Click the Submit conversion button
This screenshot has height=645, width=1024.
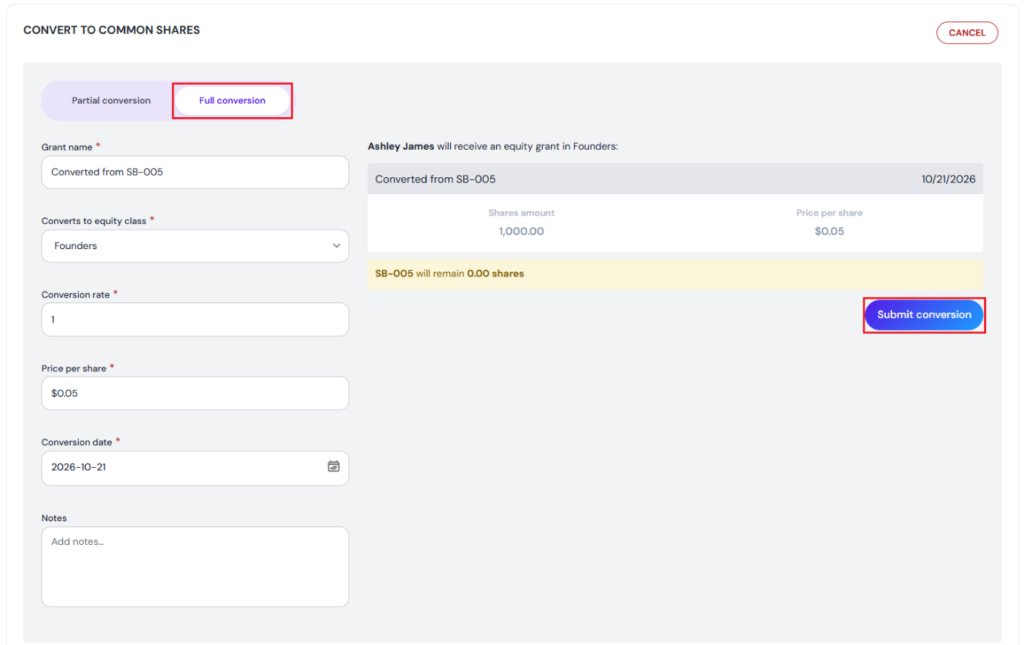click(923, 315)
